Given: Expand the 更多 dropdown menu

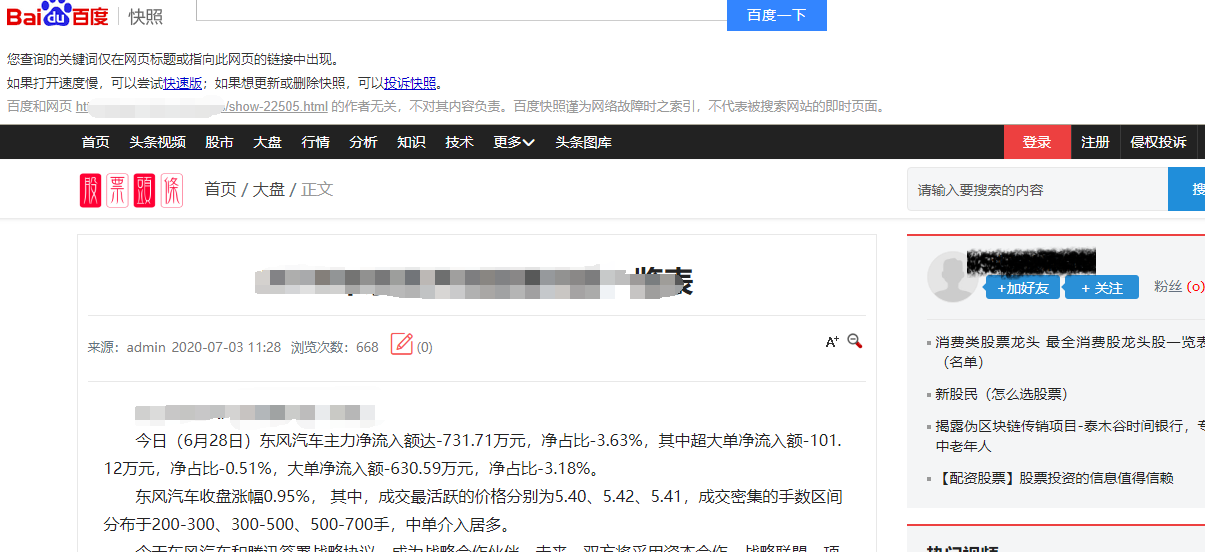Looking at the screenshot, I should tap(514, 142).
